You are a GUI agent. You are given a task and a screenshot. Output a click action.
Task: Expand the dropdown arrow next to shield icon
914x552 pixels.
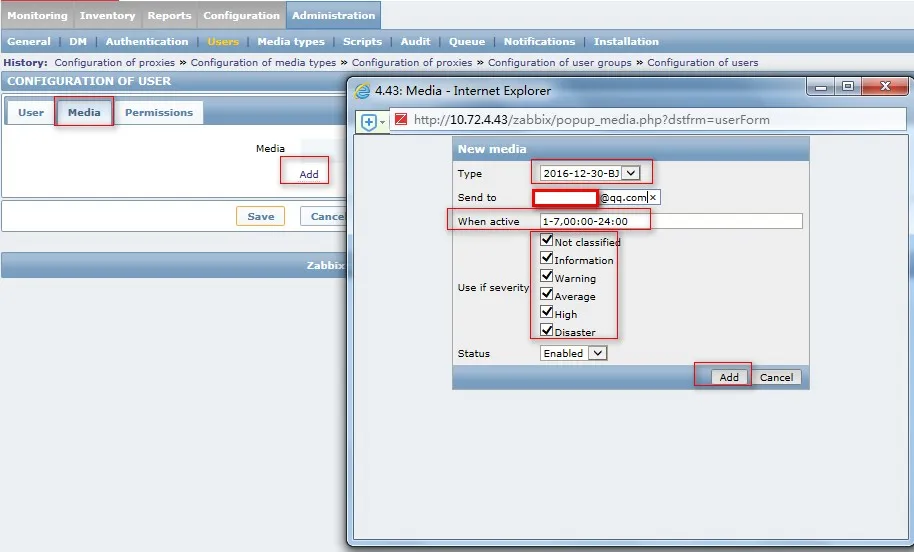pyautogui.click(x=382, y=122)
